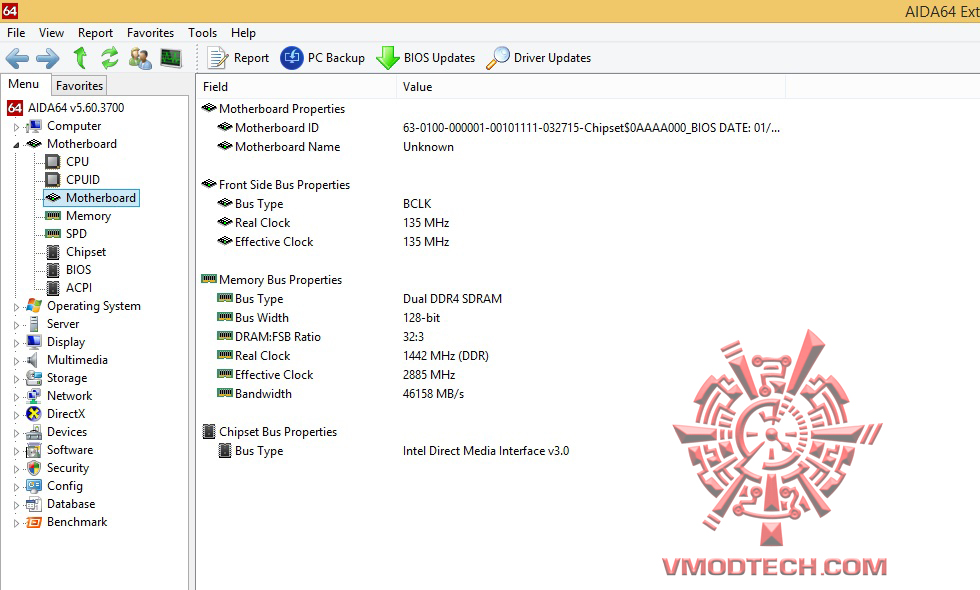Click the Value column header
This screenshot has width=980, height=590.
tap(591, 87)
